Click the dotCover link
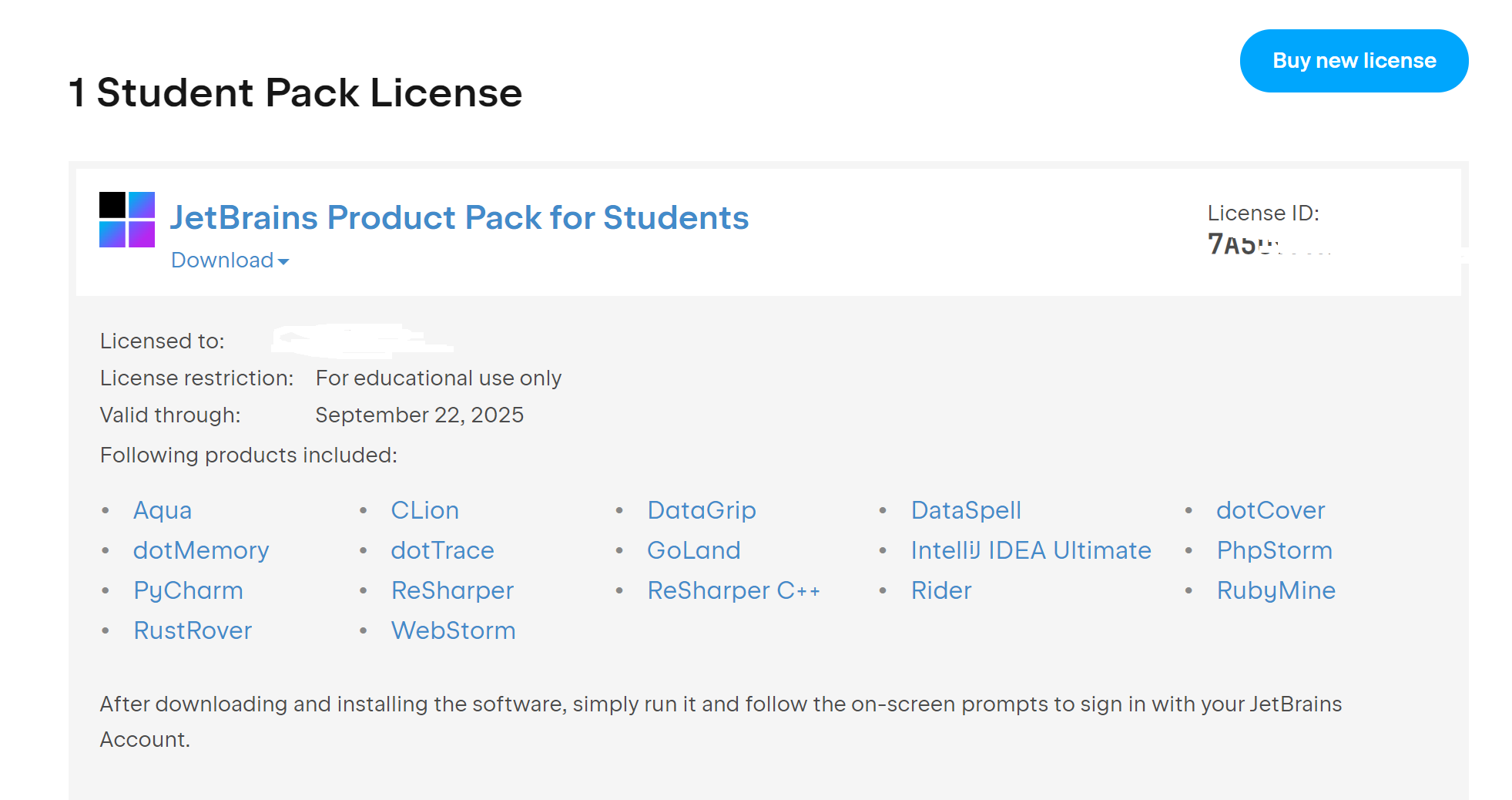This screenshot has width=1512, height=800. click(1270, 510)
